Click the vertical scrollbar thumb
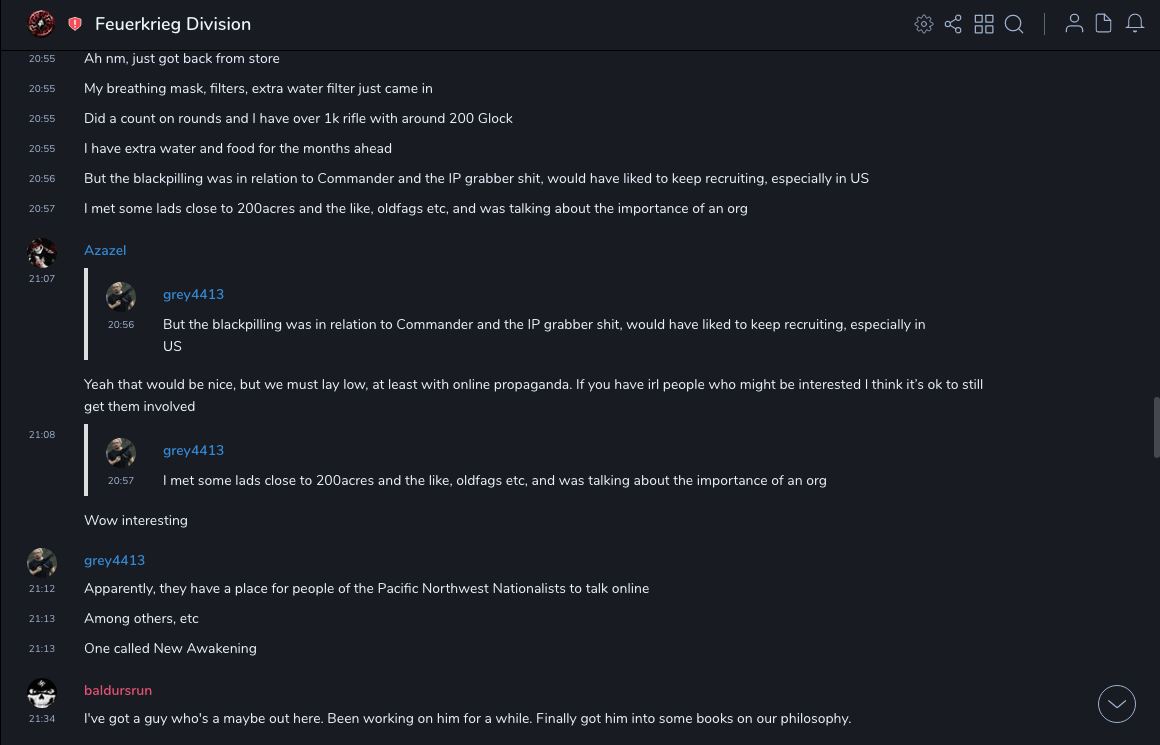Image resolution: width=1160 pixels, height=745 pixels. (x=1156, y=427)
